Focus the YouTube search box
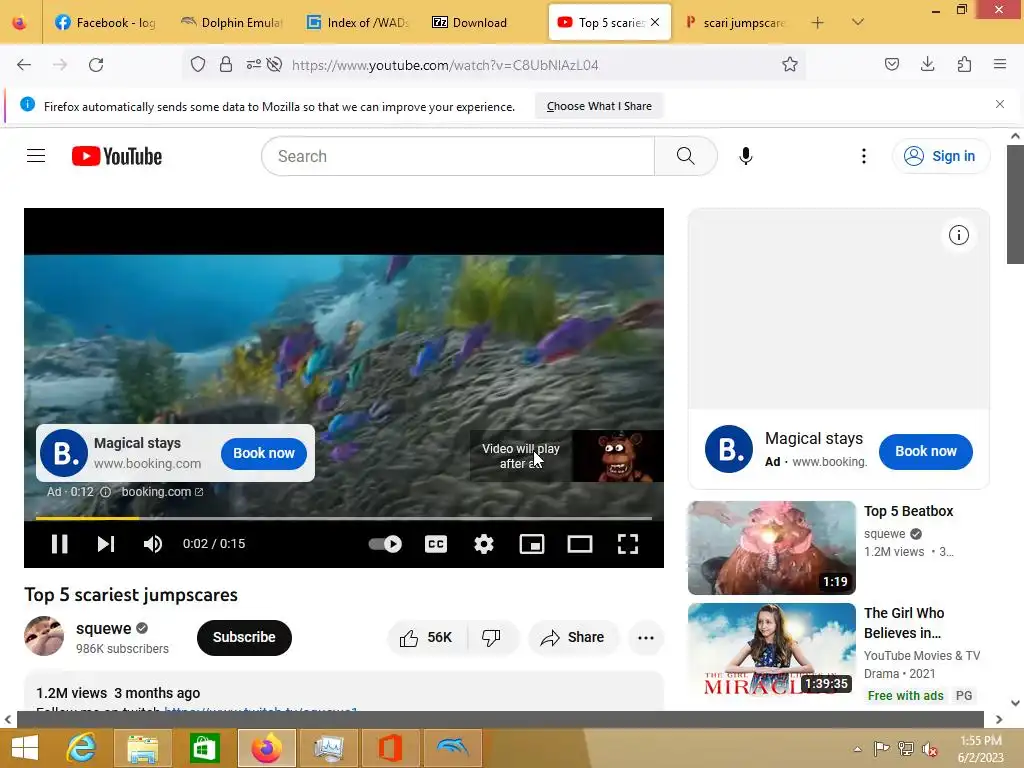This screenshot has width=1024, height=768. click(x=458, y=156)
